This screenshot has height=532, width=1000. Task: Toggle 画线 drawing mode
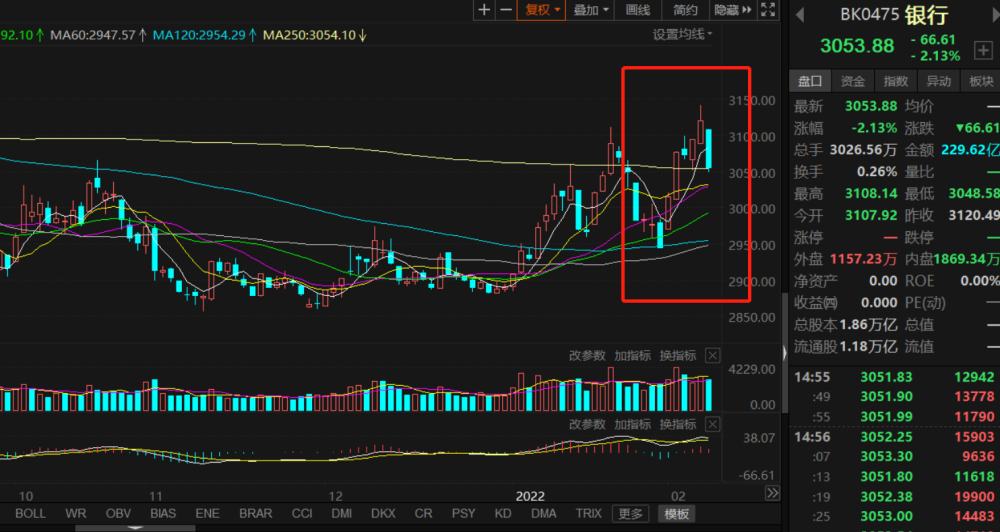pos(638,10)
